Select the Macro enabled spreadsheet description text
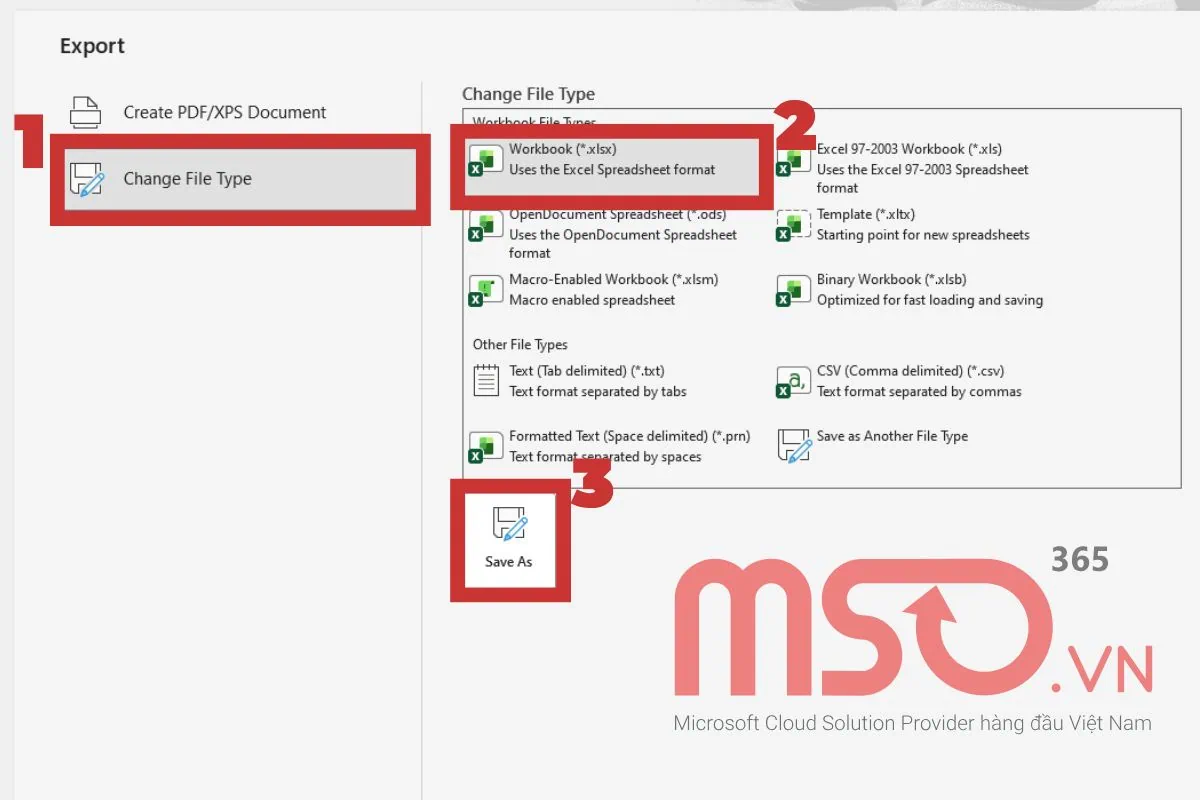1200x800 pixels. 592,300
